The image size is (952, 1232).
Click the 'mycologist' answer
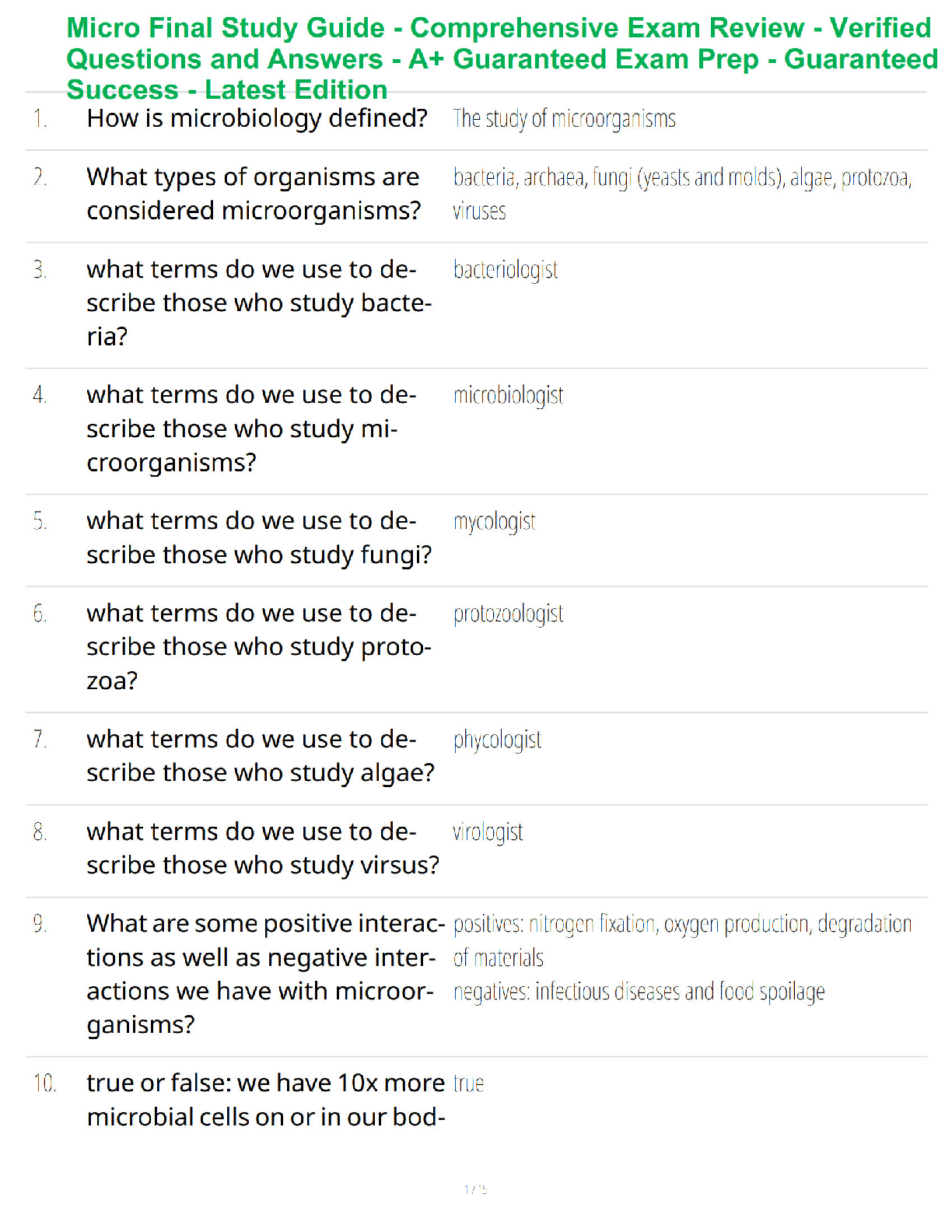tap(495, 522)
